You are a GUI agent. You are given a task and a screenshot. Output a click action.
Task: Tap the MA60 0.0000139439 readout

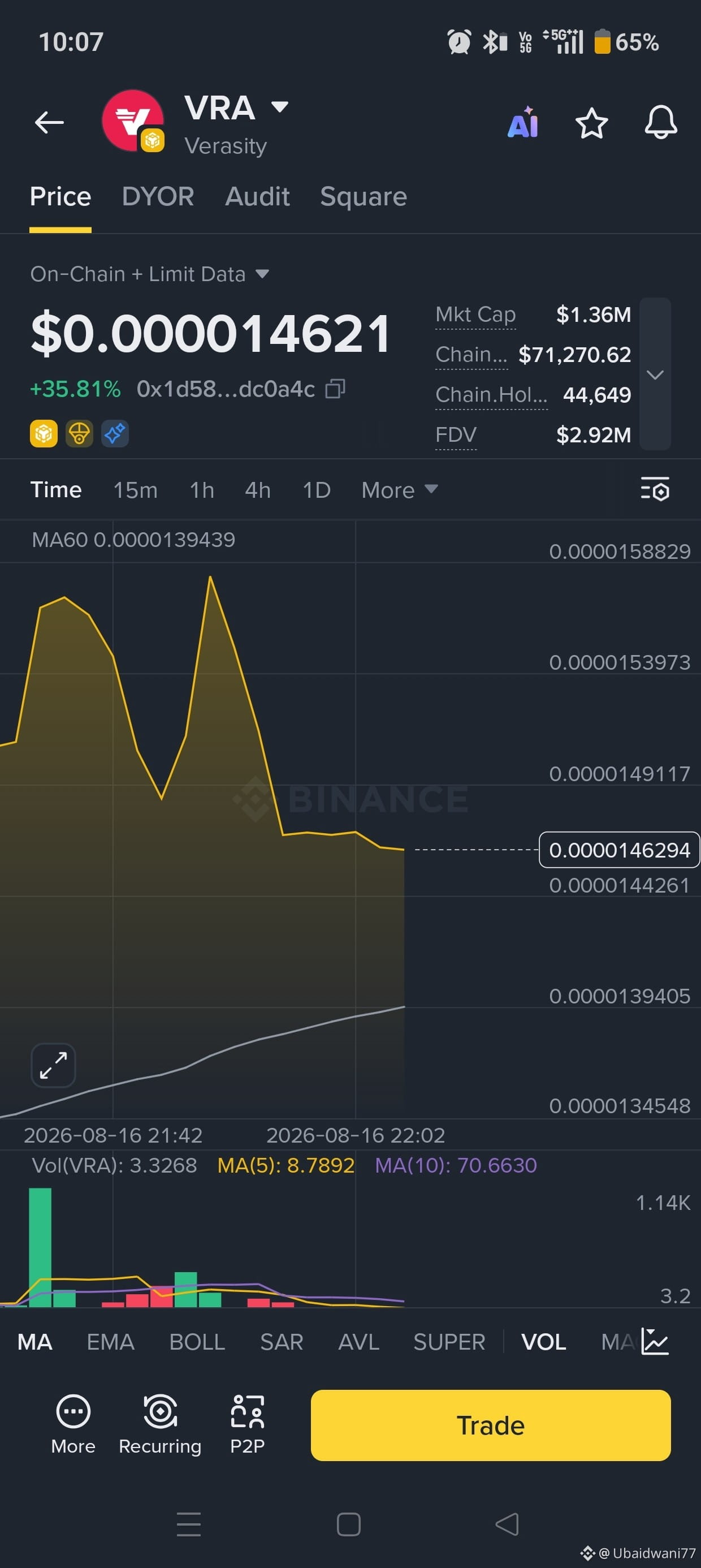click(133, 540)
